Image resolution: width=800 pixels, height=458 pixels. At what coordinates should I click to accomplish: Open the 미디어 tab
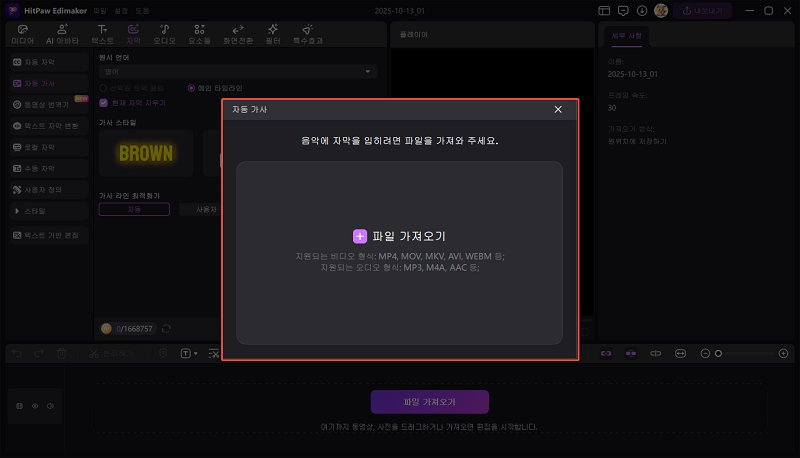pos(23,35)
